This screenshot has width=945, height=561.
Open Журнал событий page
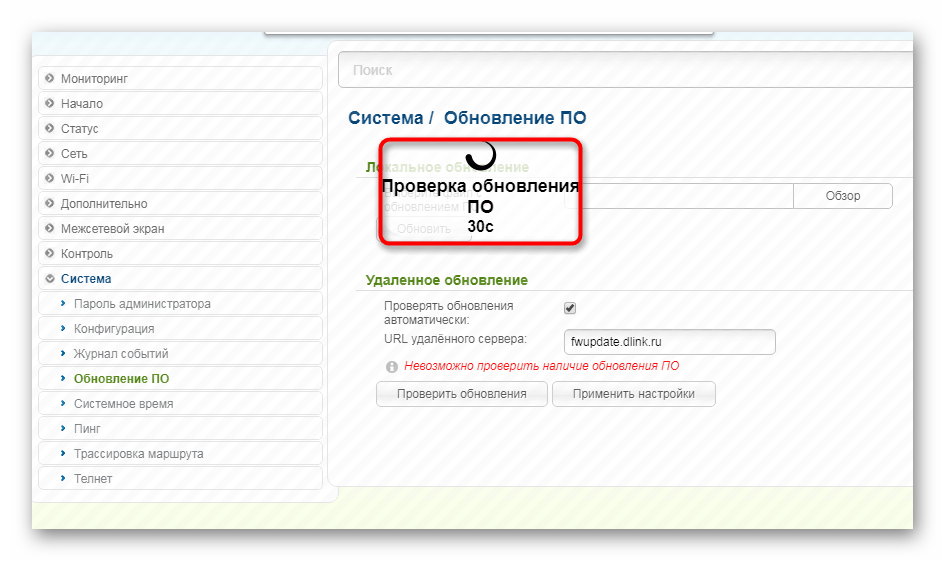(180, 353)
